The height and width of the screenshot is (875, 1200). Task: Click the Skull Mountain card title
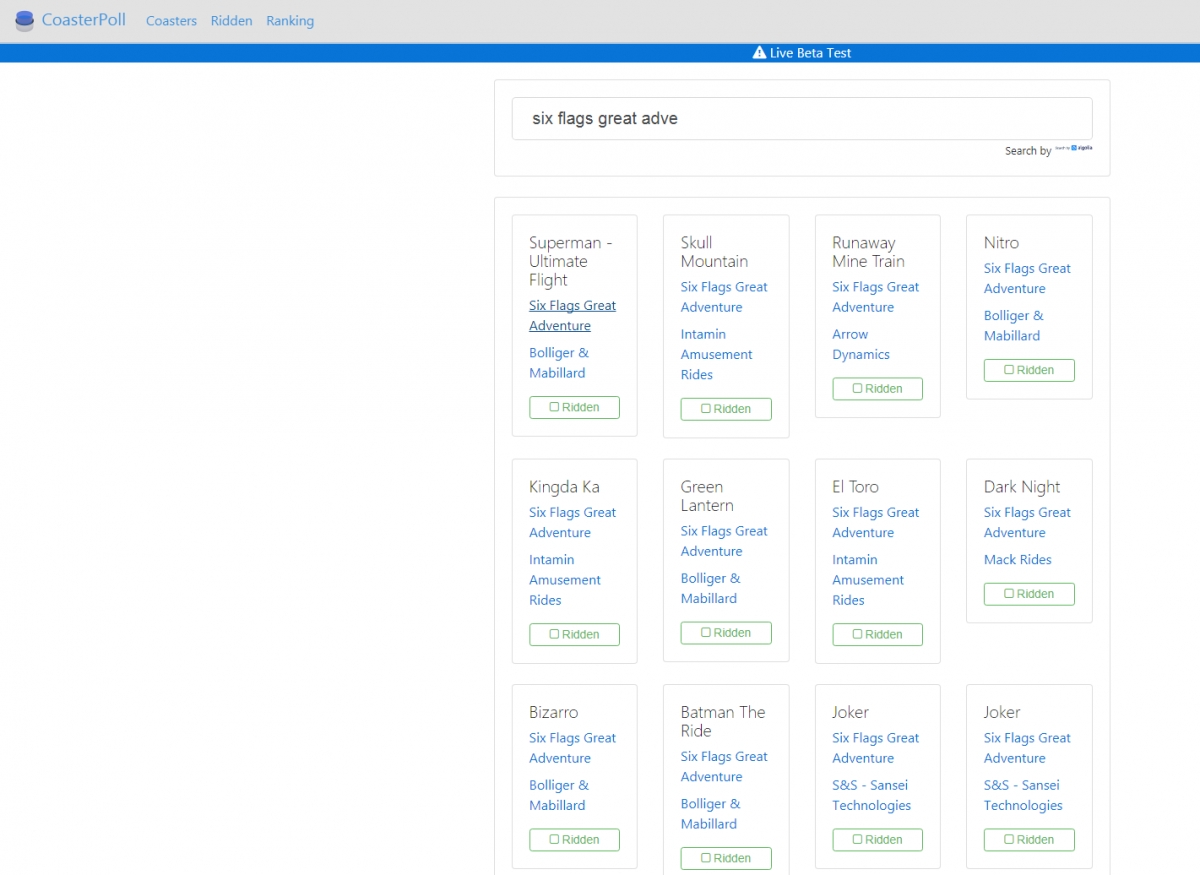tap(714, 252)
